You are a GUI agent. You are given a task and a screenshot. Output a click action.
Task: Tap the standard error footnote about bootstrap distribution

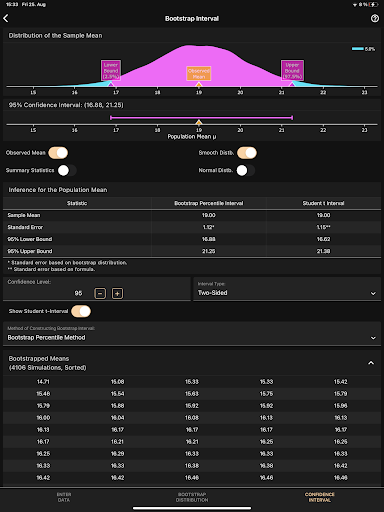(x=67, y=263)
